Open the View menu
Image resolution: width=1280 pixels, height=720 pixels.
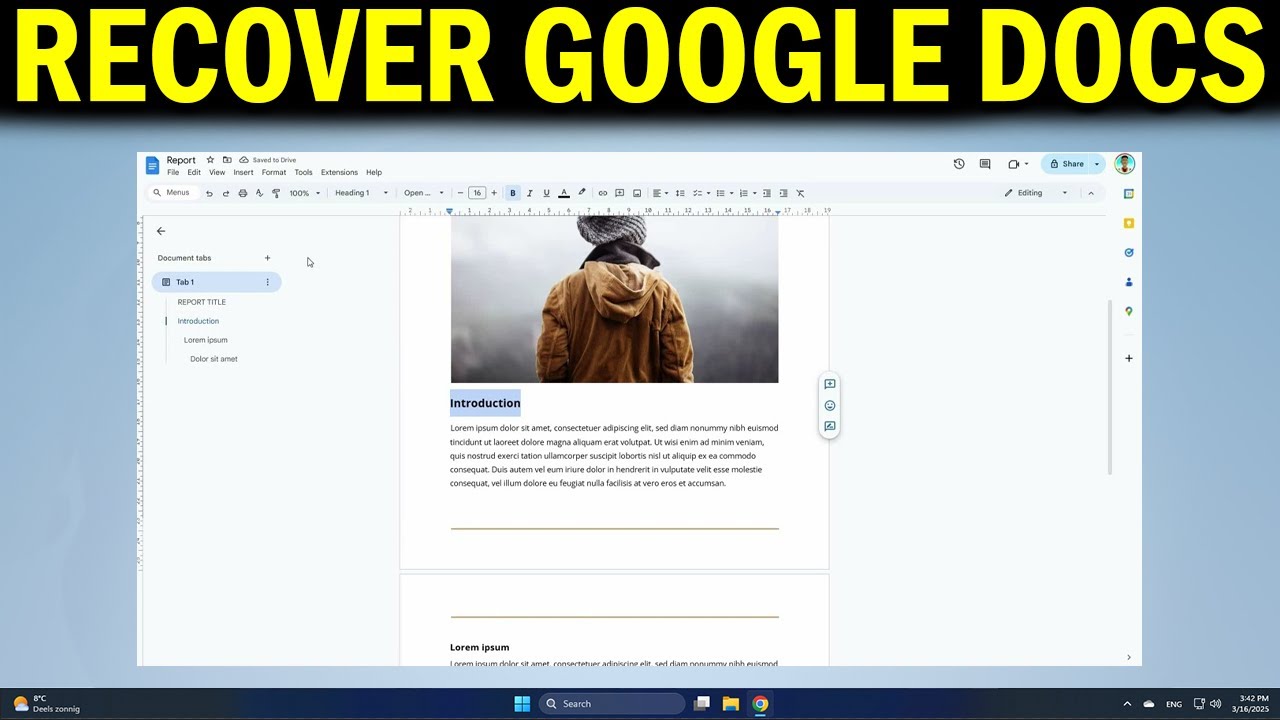pyautogui.click(x=217, y=172)
